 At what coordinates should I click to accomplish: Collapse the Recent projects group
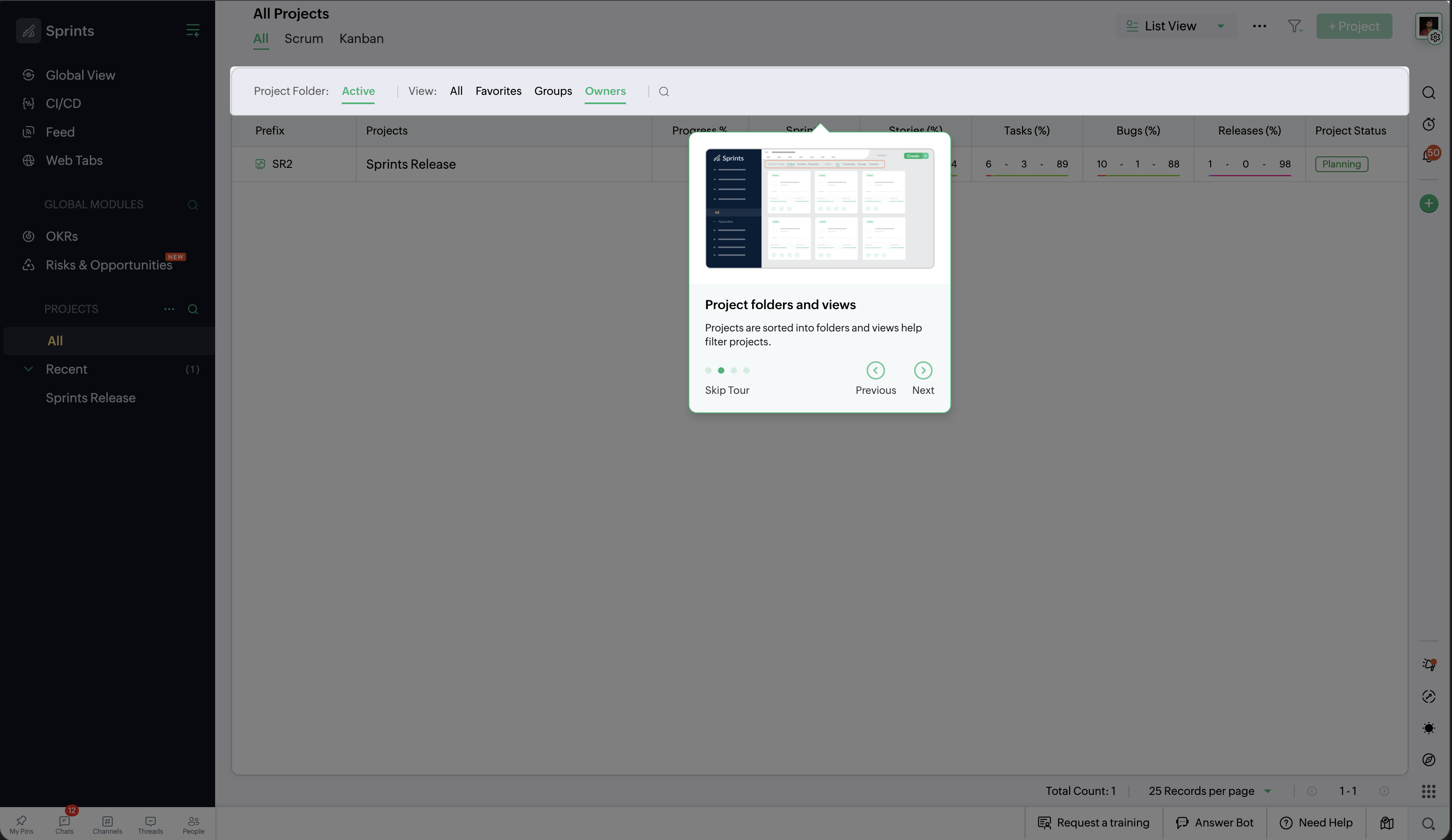pyautogui.click(x=28, y=369)
